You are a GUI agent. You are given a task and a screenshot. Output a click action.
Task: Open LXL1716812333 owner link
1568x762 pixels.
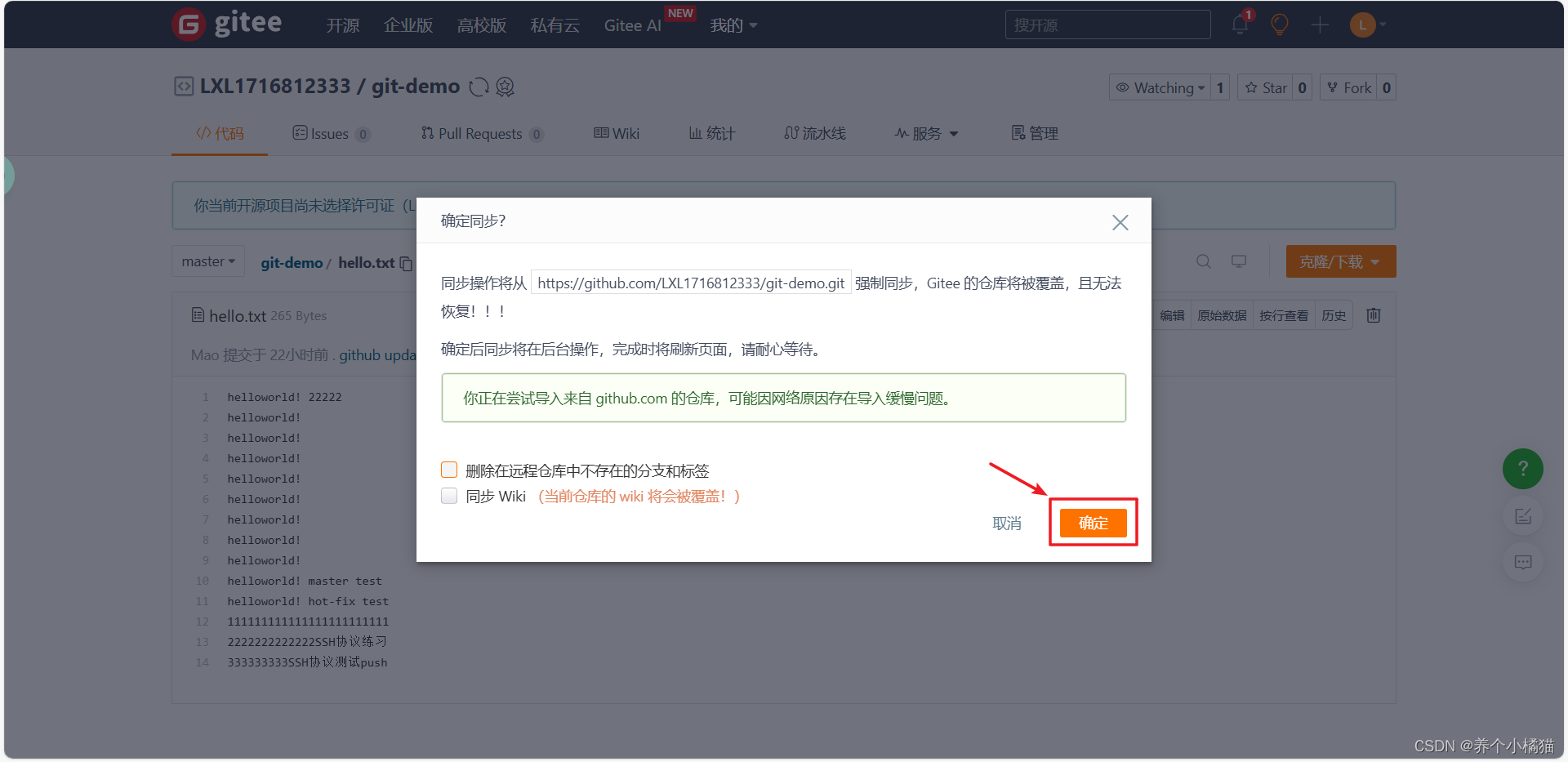tap(275, 86)
